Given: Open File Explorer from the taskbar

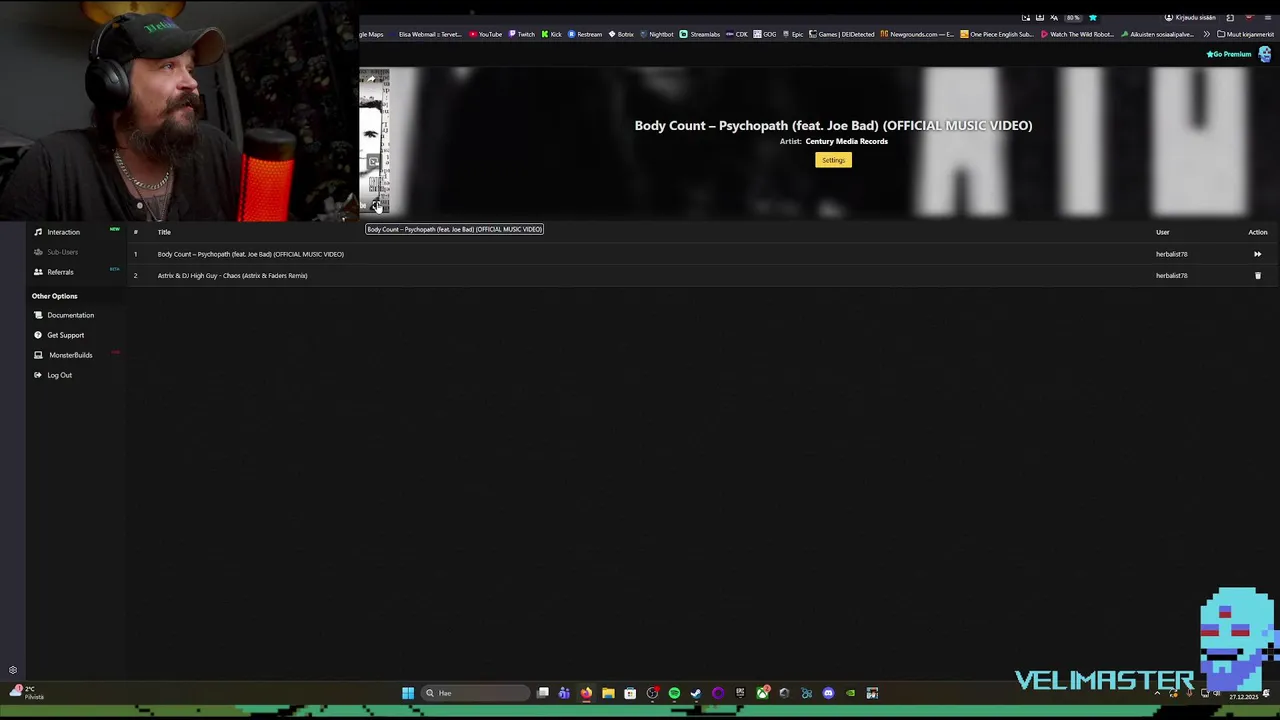Looking at the screenshot, I should click(608, 693).
